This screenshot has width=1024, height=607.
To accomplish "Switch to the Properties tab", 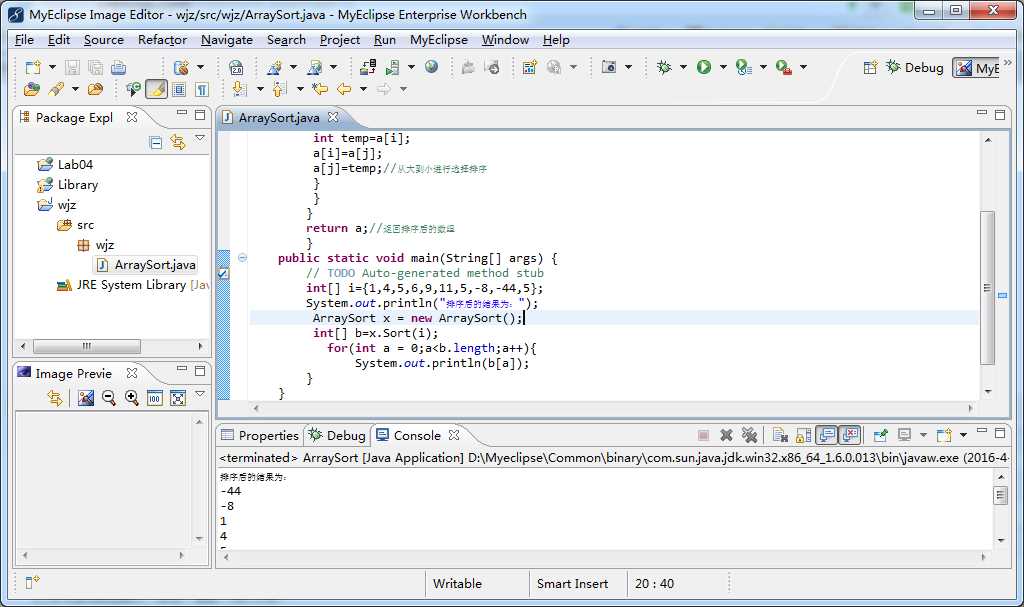I will click(260, 435).
